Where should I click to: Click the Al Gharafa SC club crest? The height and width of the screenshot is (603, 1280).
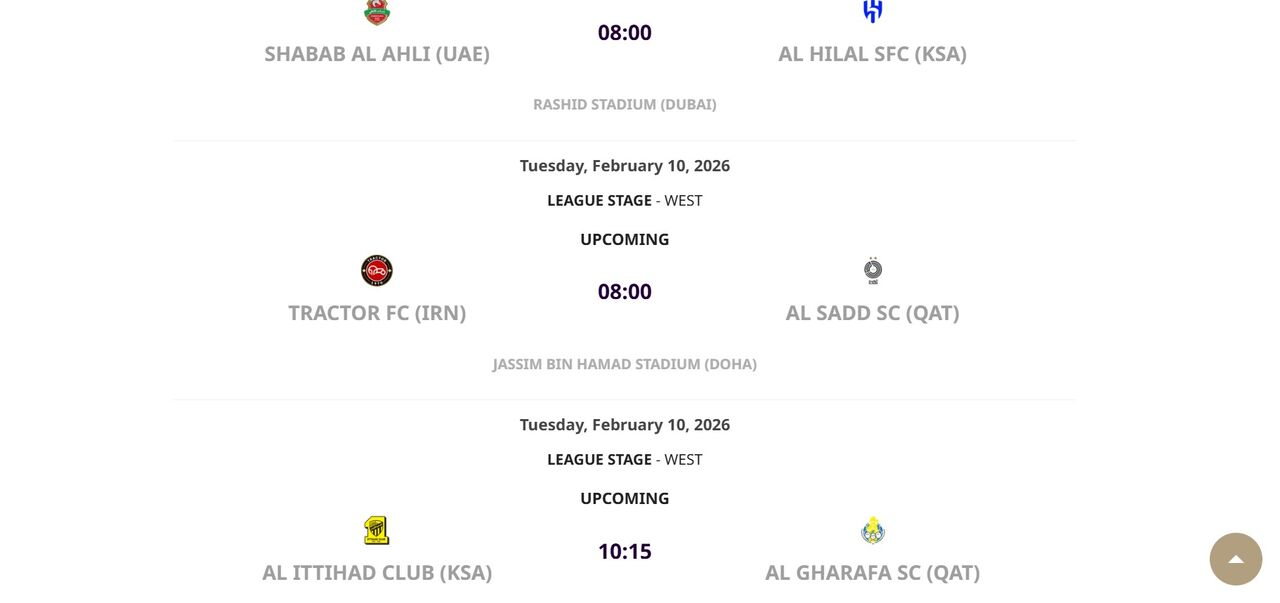[873, 530]
